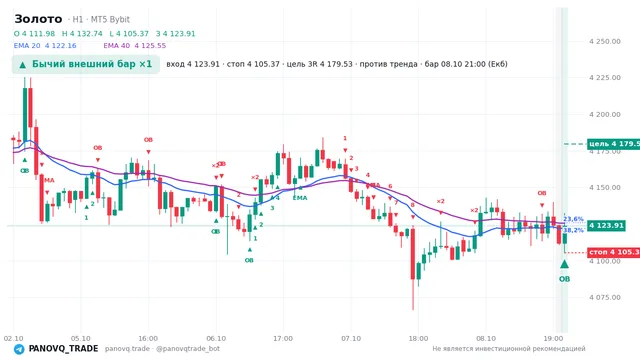Click the 4 225.00 price axis label
The image size is (640, 360).
(604, 78)
